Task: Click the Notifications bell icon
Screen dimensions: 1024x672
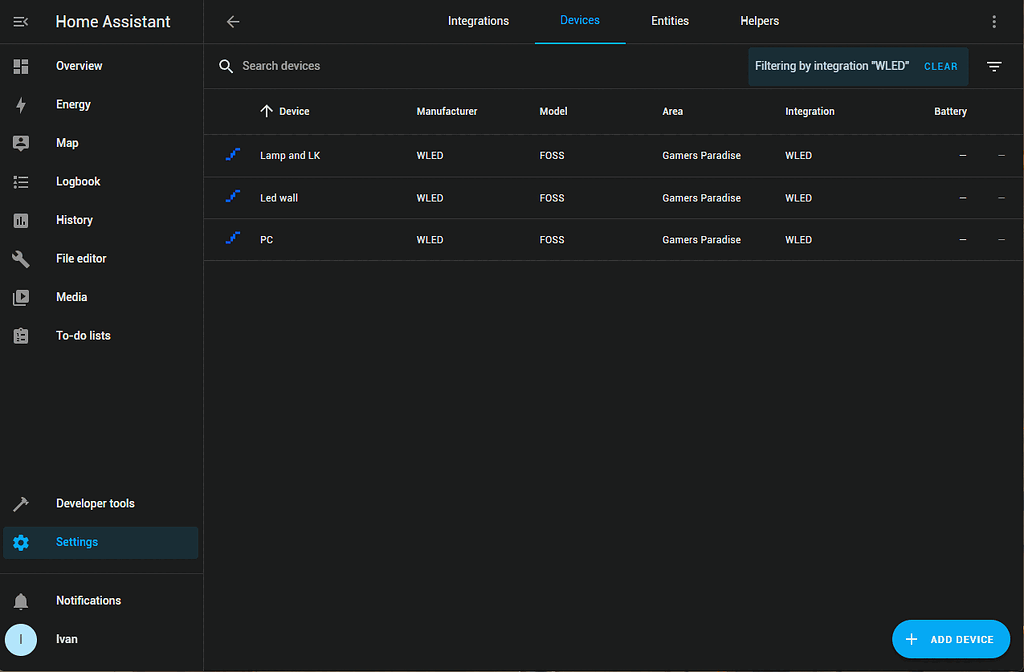Action: pyautogui.click(x=20, y=601)
